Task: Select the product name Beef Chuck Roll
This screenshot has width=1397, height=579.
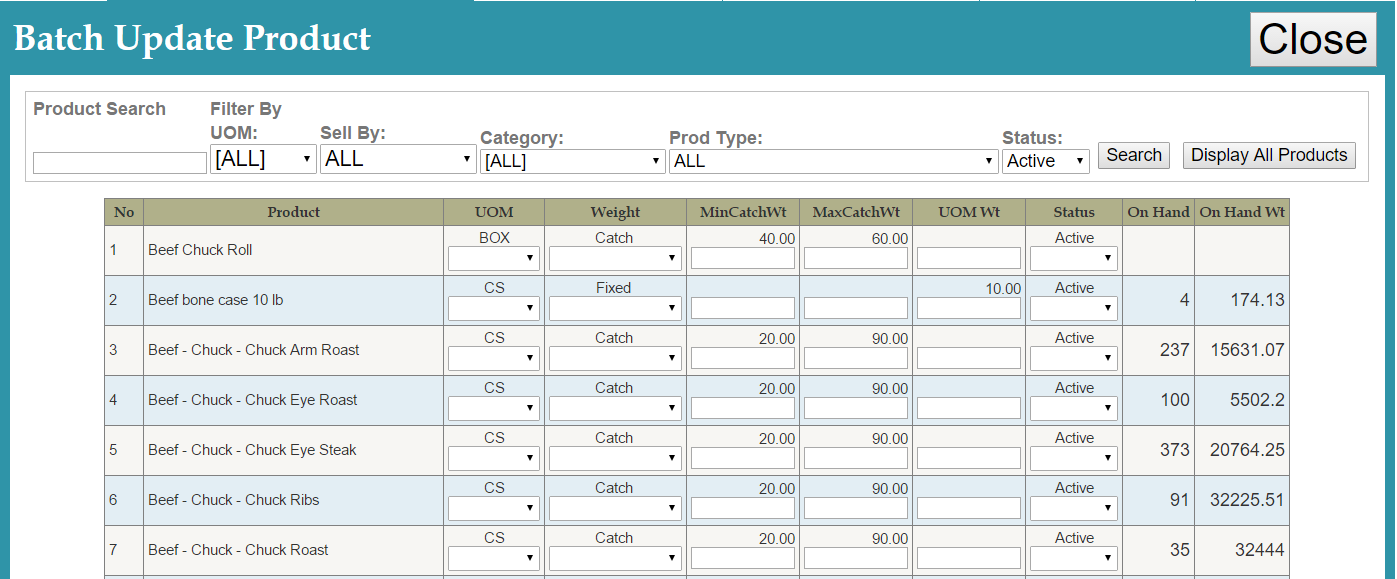Action: [x=200, y=250]
